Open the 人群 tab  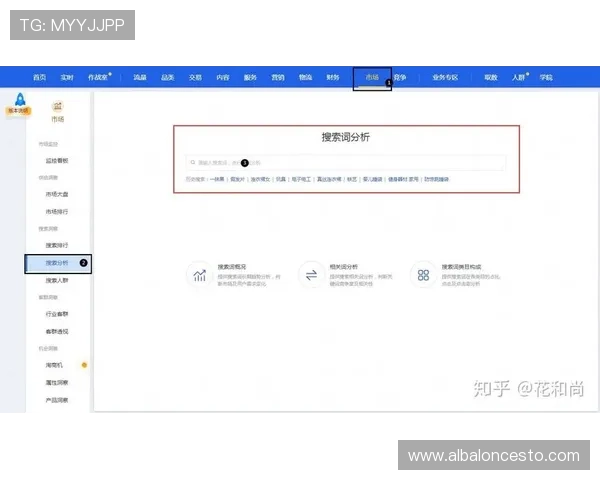coord(519,77)
